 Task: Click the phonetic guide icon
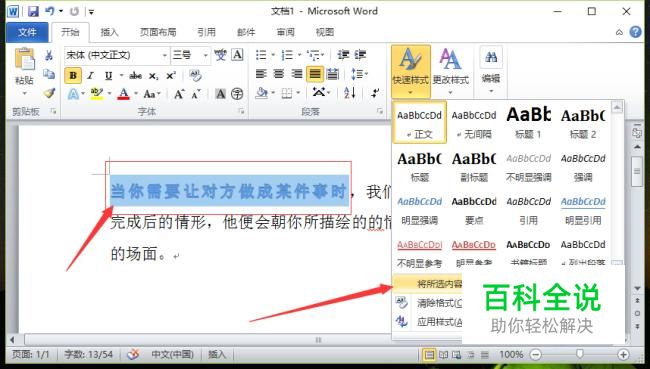click(220, 55)
